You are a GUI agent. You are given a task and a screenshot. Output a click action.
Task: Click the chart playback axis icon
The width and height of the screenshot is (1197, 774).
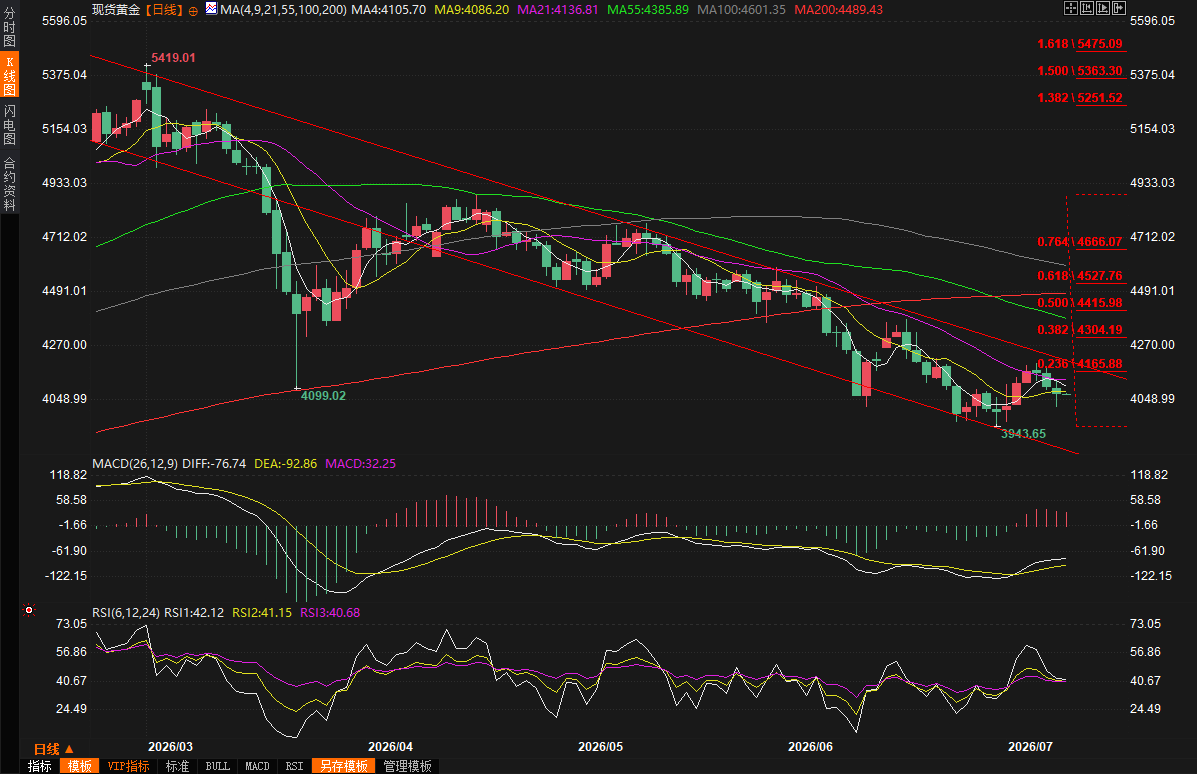[x=1103, y=8]
